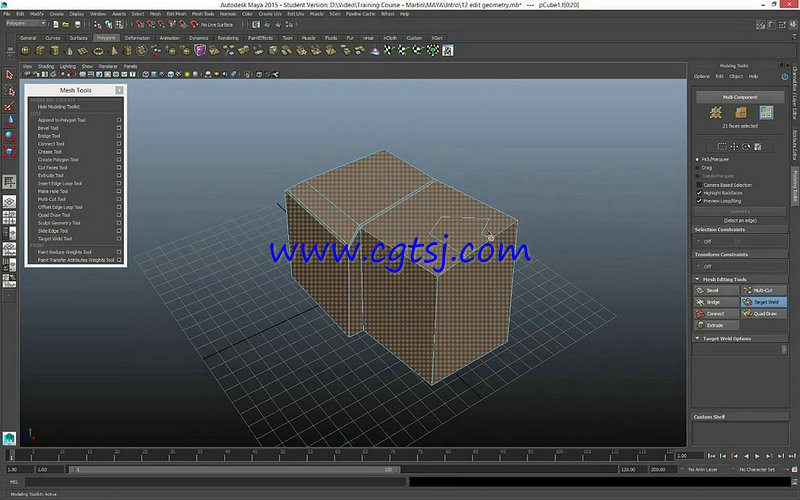The width and height of the screenshot is (800, 500).
Task: Choose the Scale tool cube icon
Action: click(x=9, y=152)
